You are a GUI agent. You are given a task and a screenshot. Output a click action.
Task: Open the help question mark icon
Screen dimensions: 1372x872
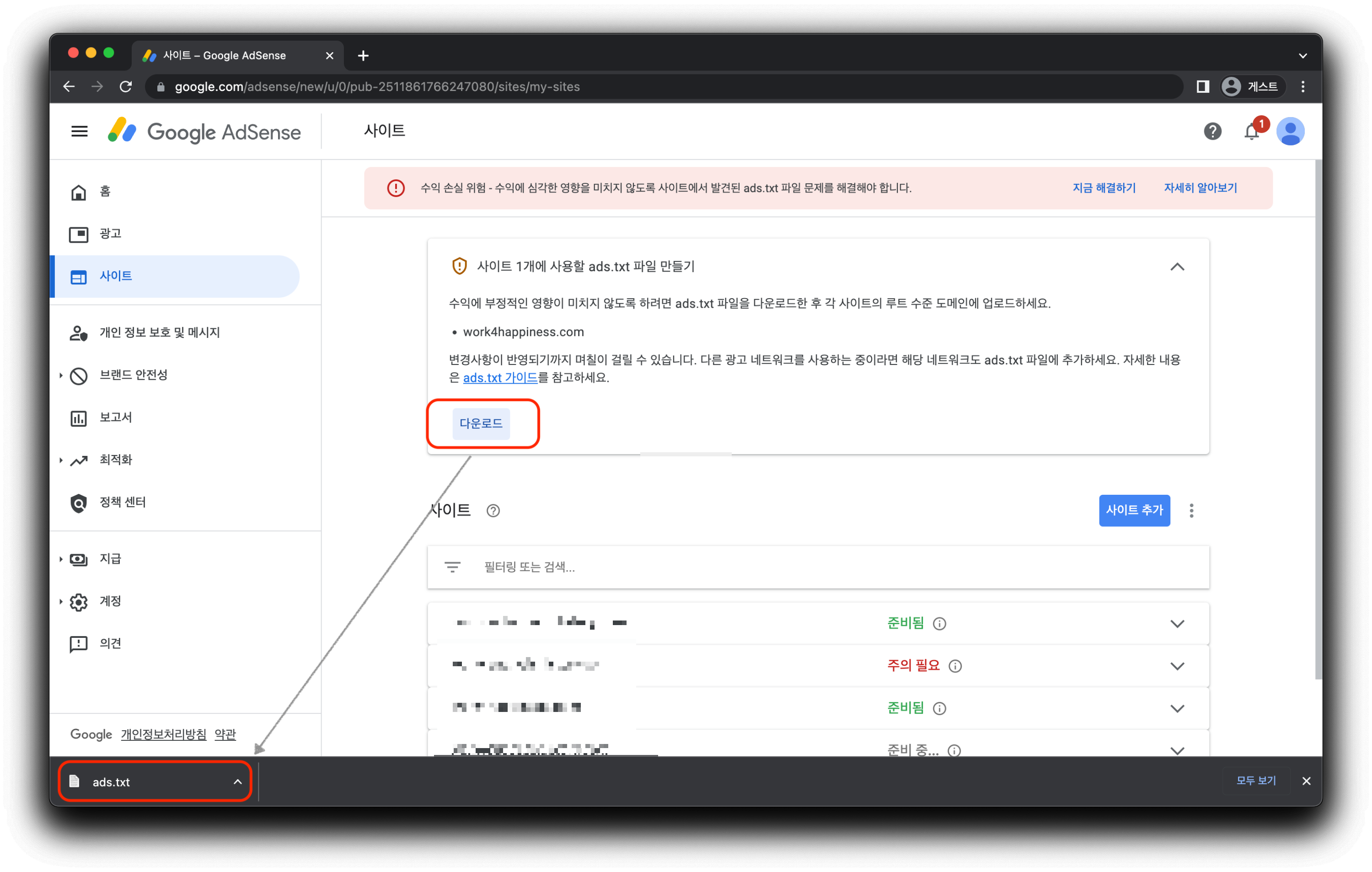click(1212, 132)
